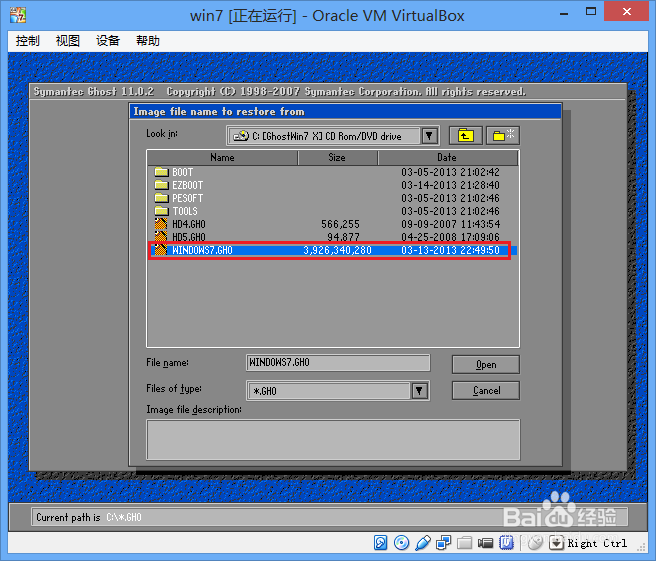Click the optical disc status icon
The image size is (656, 561).
(402, 543)
